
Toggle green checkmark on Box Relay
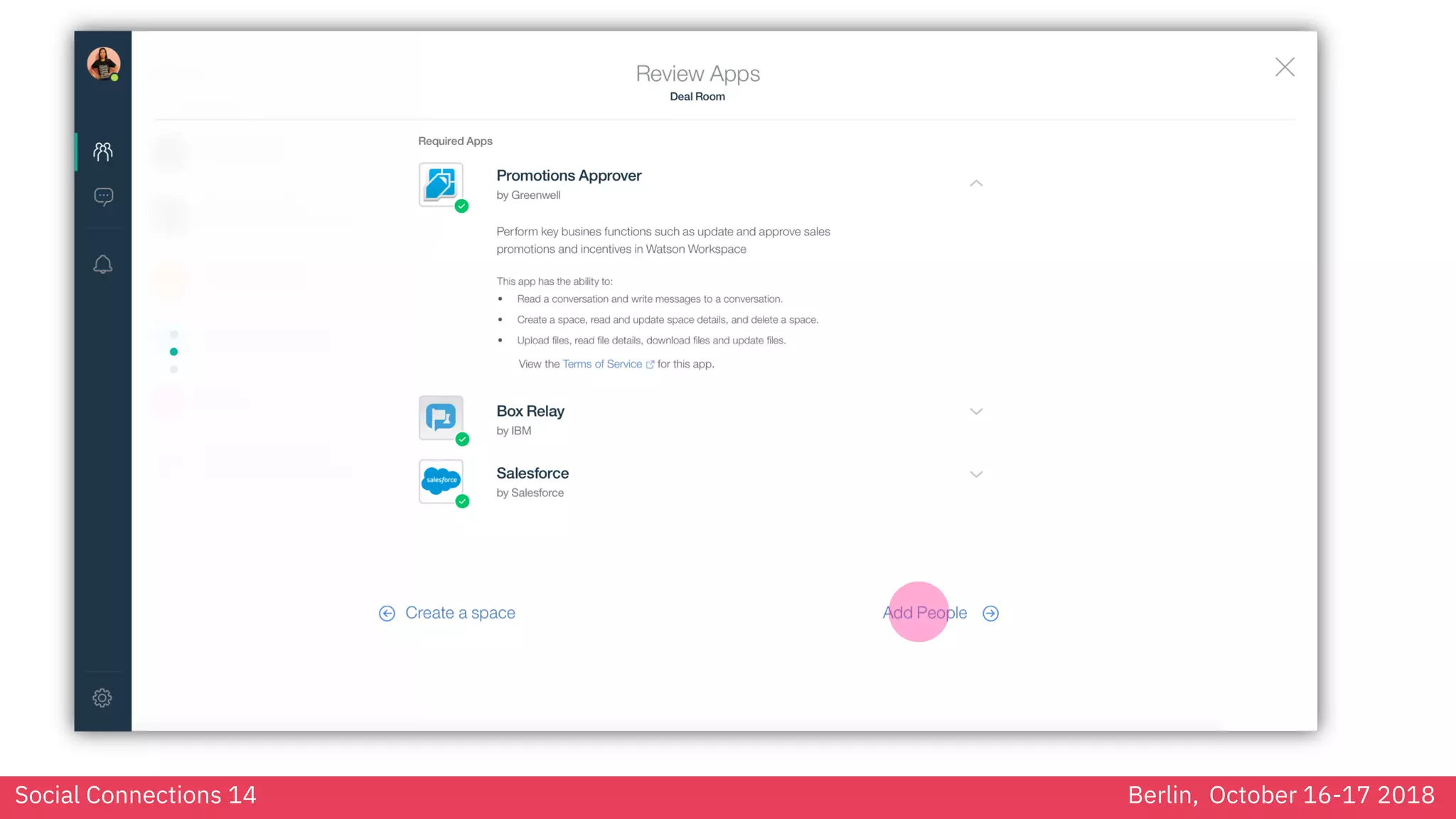click(x=463, y=439)
